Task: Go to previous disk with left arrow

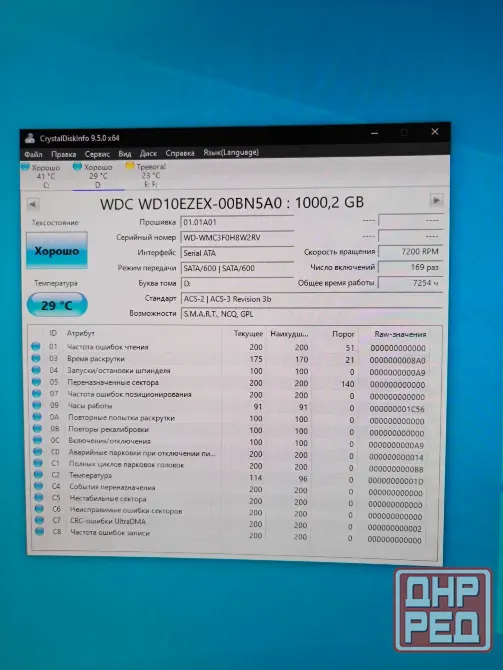Action: coord(33,204)
